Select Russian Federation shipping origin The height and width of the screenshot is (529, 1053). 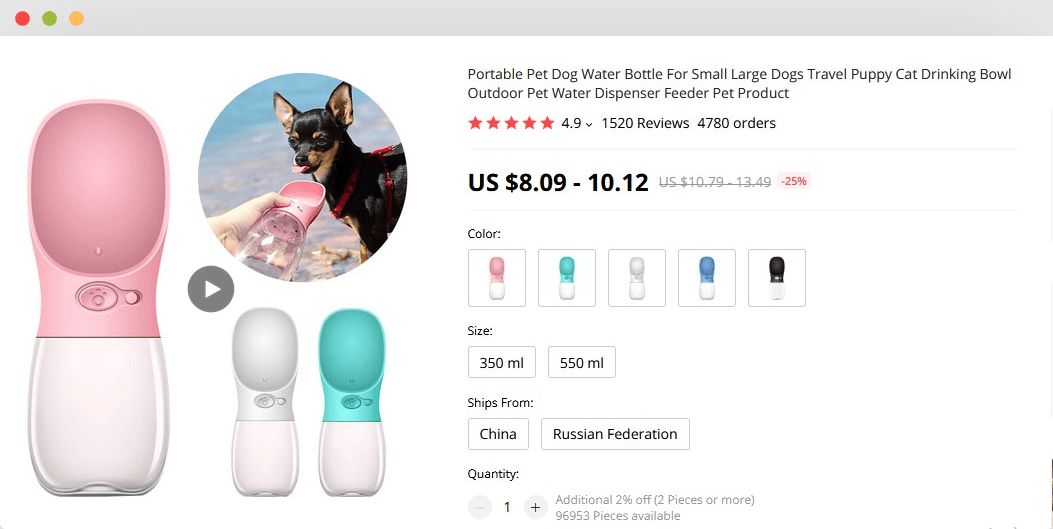tap(615, 434)
